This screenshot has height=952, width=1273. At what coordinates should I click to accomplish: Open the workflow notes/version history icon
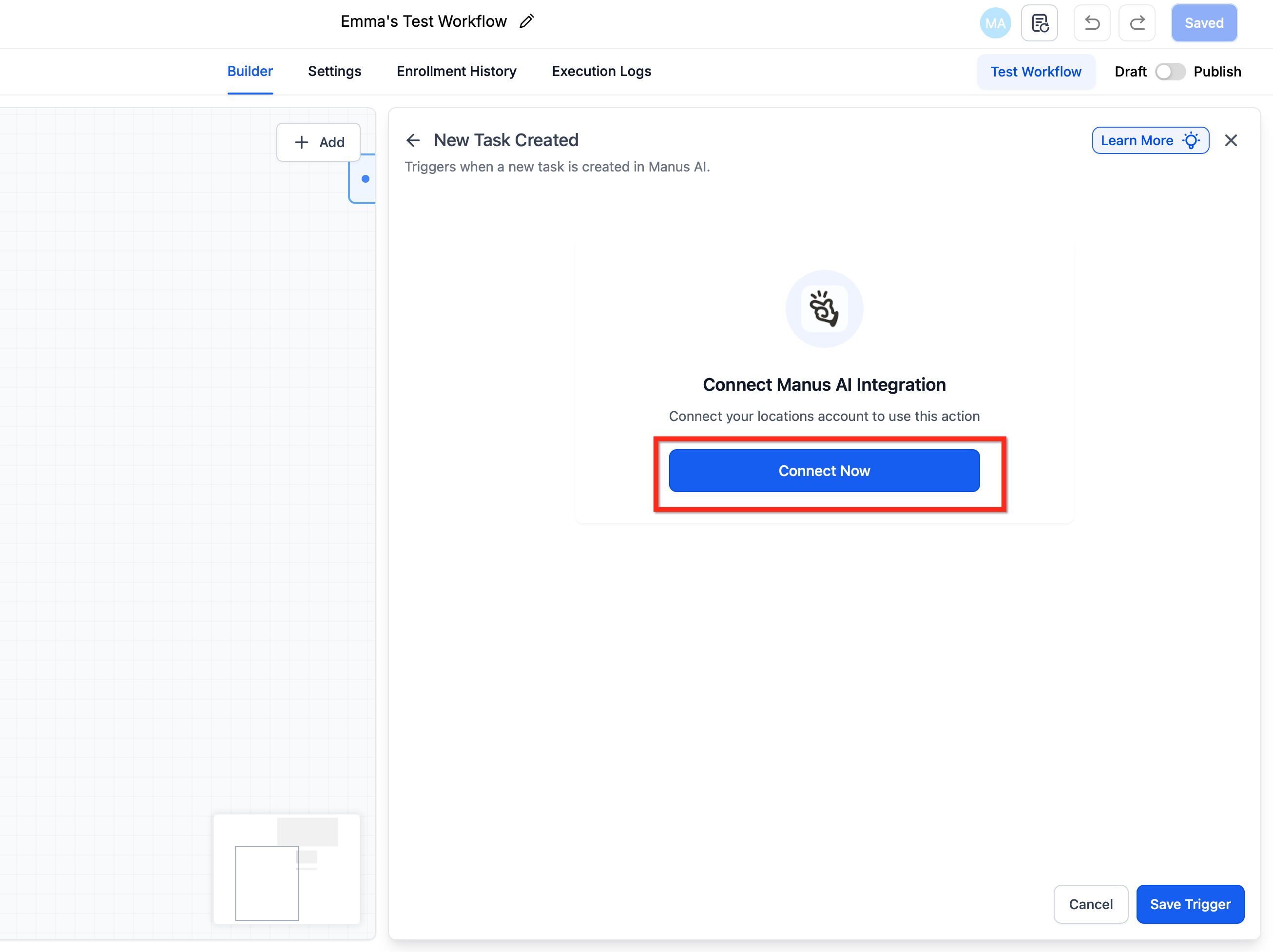[x=1040, y=23]
